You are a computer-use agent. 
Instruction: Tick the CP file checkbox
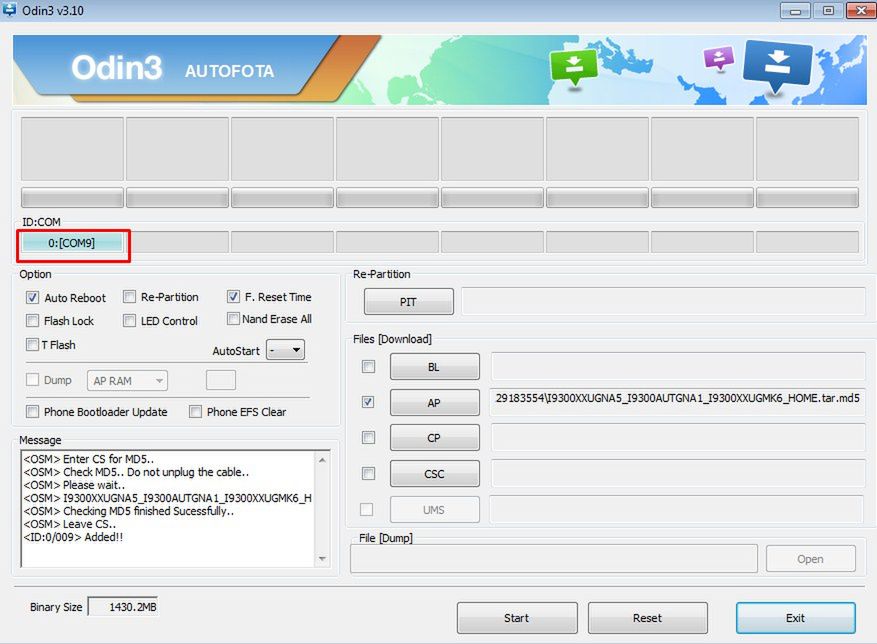(x=368, y=438)
